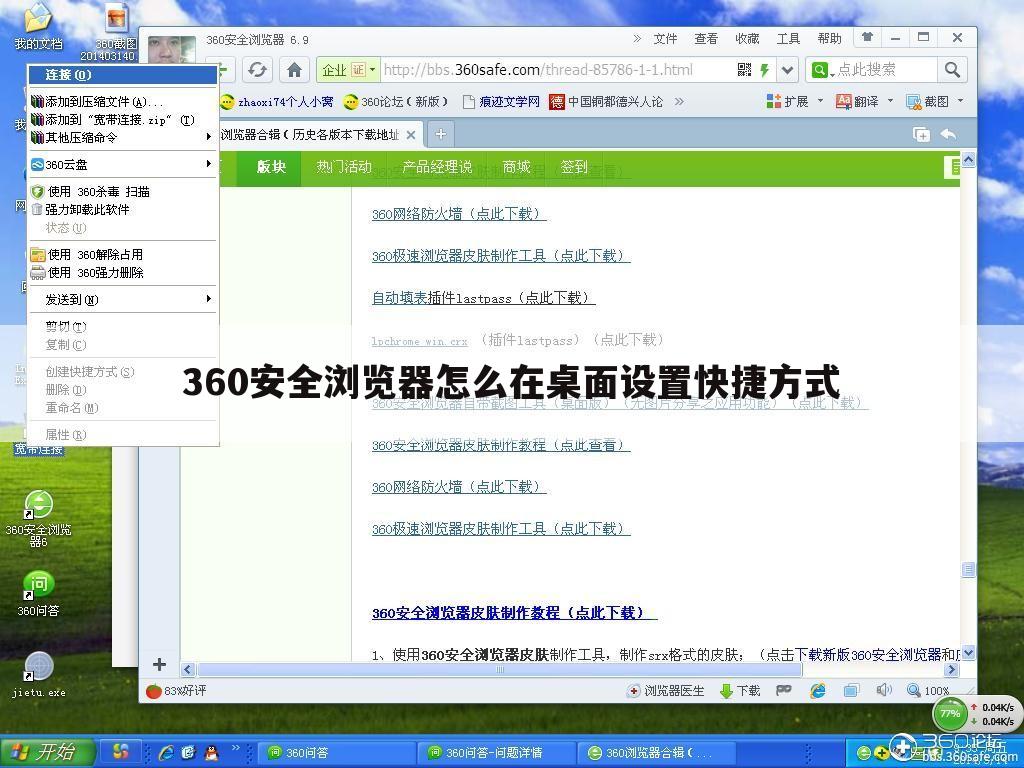Screen dimensions: 1024x768
Task: Open the 浏览器医生 (Browser Doctor) icon
Action: click(x=666, y=690)
